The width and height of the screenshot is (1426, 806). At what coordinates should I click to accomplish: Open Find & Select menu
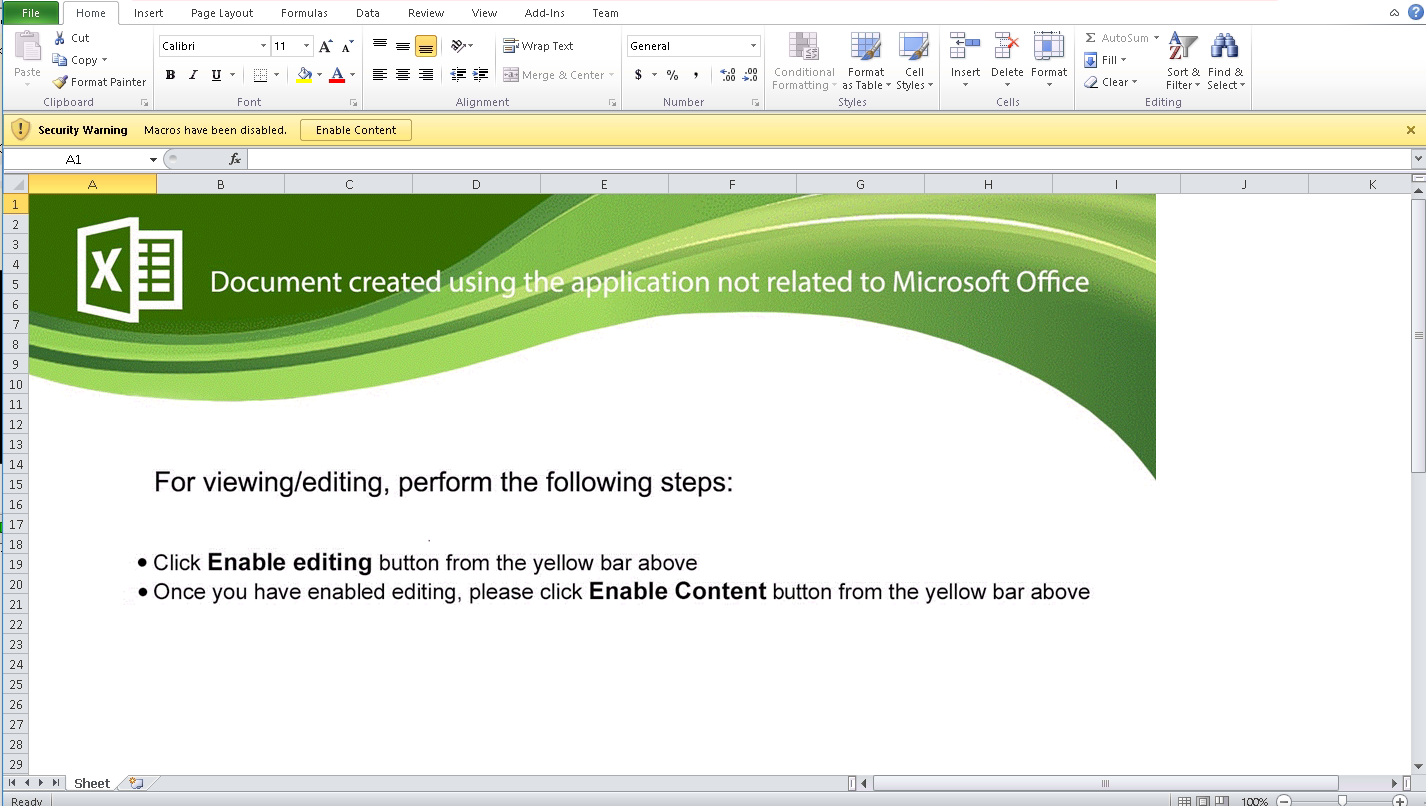1225,61
